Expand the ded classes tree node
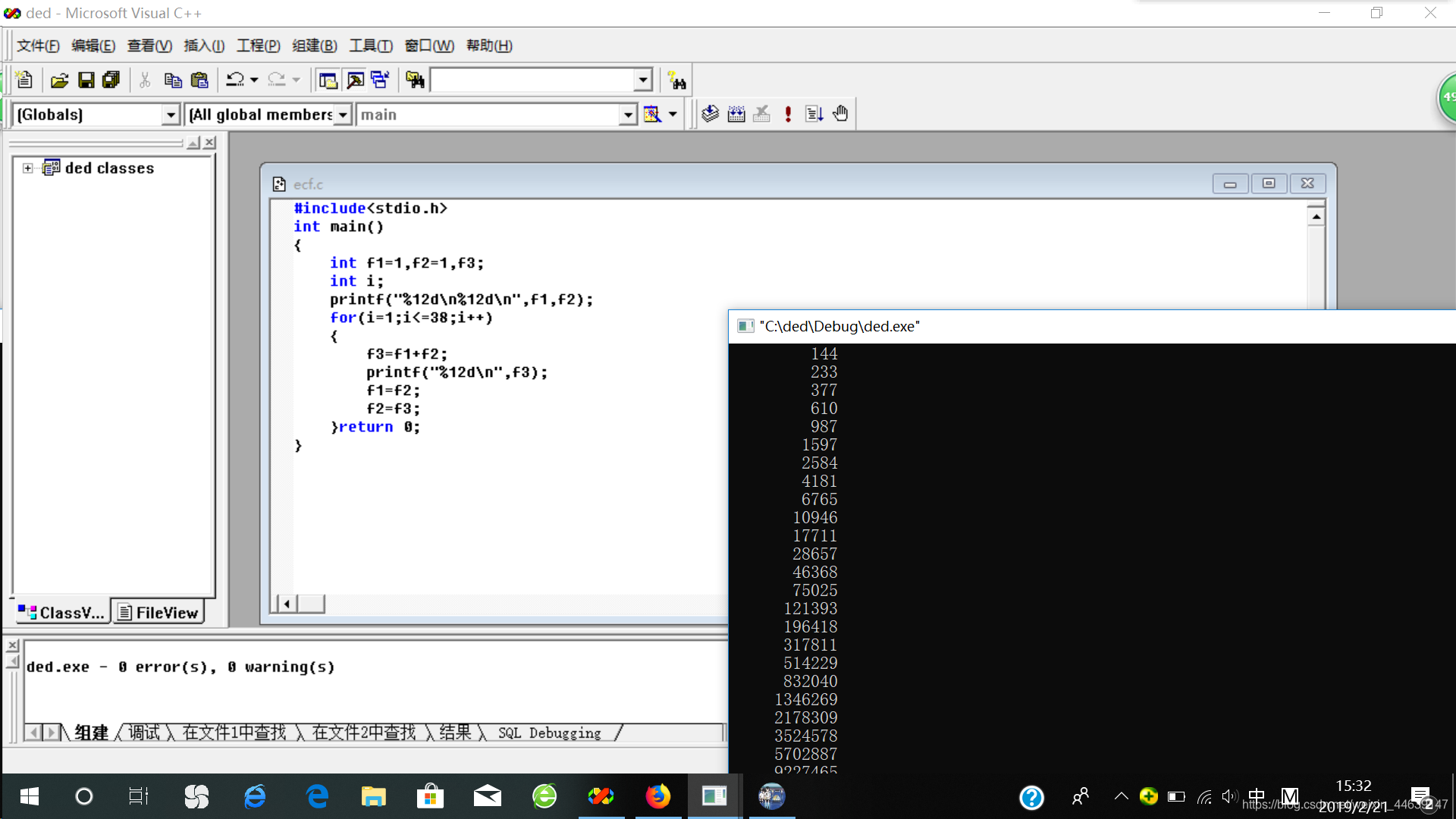Image resolution: width=1456 pixels, height=819 pixels. coord(28,168)
